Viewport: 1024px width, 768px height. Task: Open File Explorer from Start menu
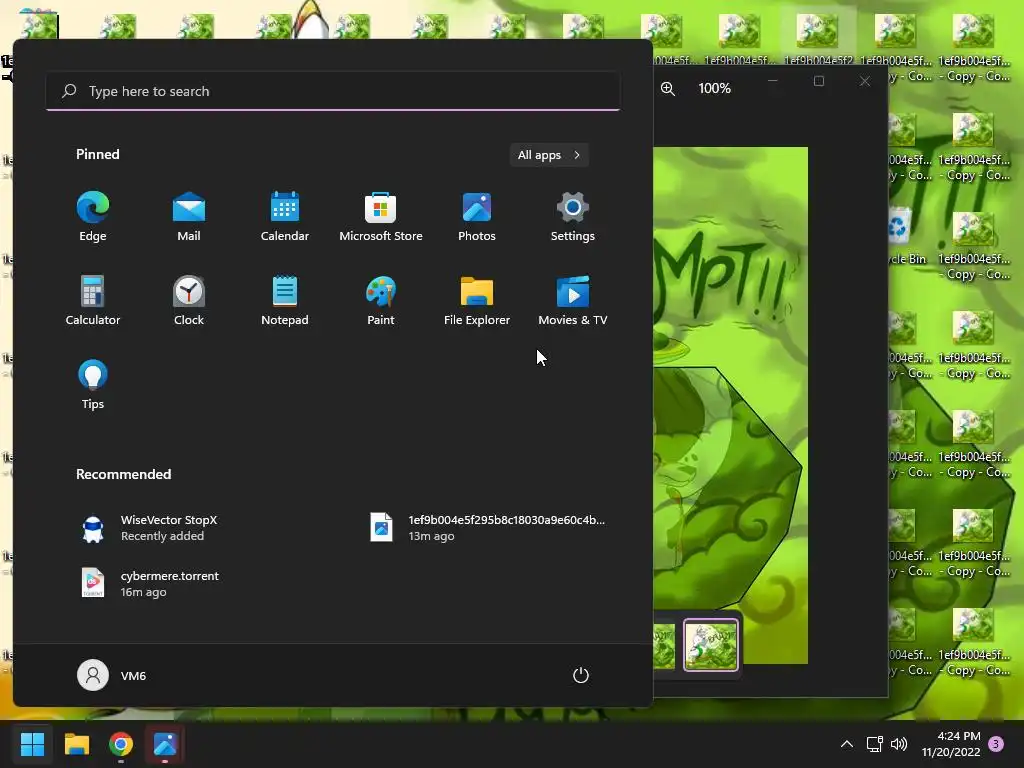point(477,300)
